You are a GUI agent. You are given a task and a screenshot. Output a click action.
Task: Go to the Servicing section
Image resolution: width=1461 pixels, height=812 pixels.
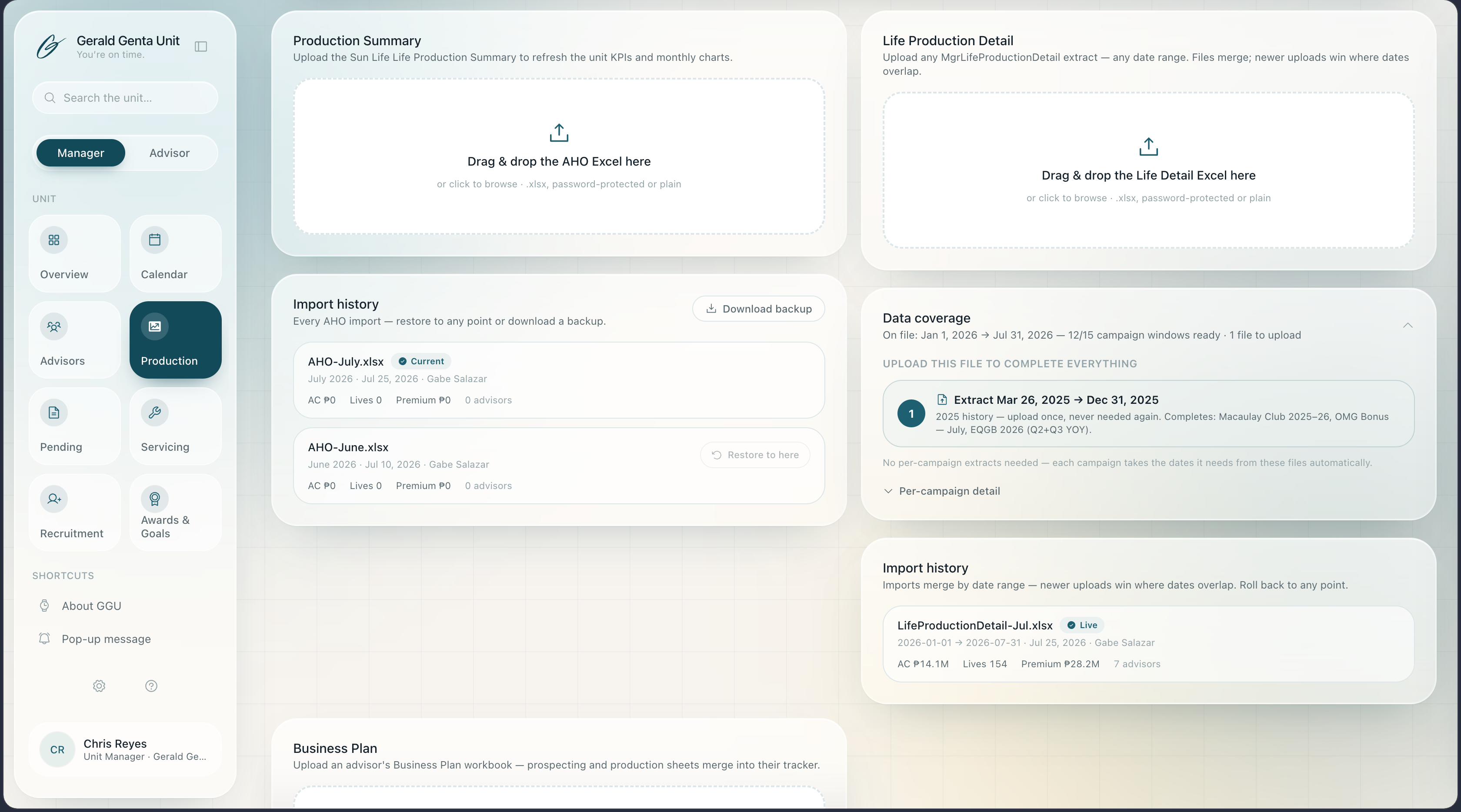[x=175, y=426]
